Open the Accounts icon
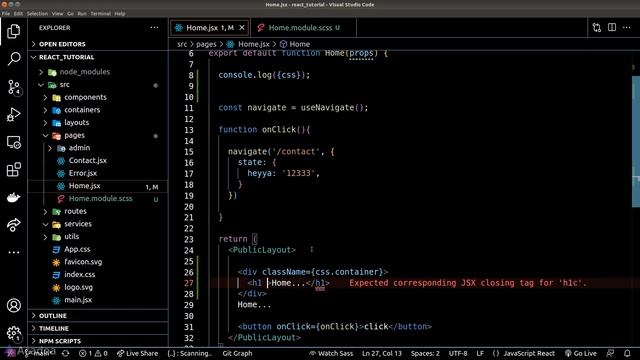 click(13, 306)
